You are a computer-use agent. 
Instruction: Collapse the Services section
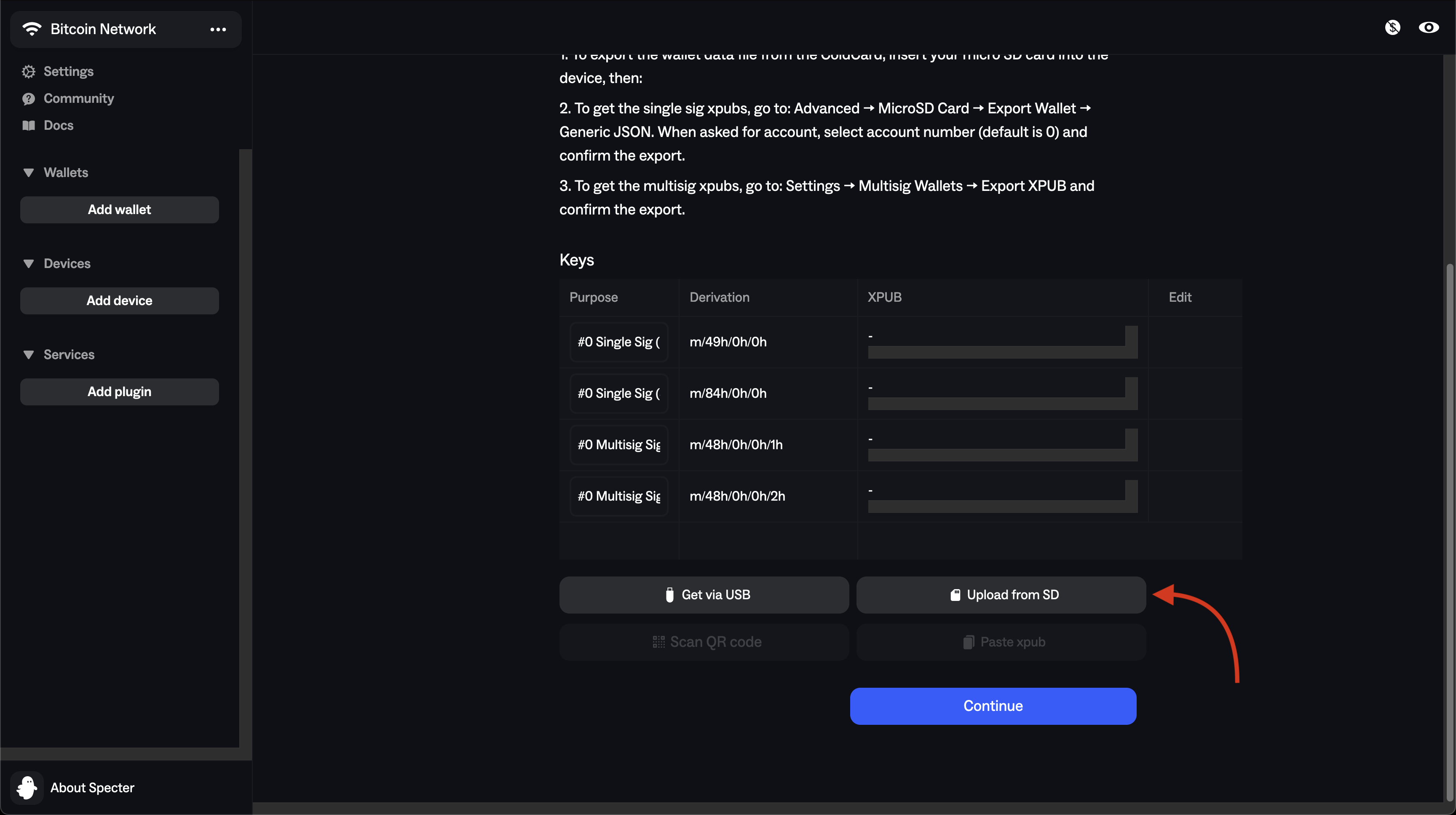tap(29, 354)
